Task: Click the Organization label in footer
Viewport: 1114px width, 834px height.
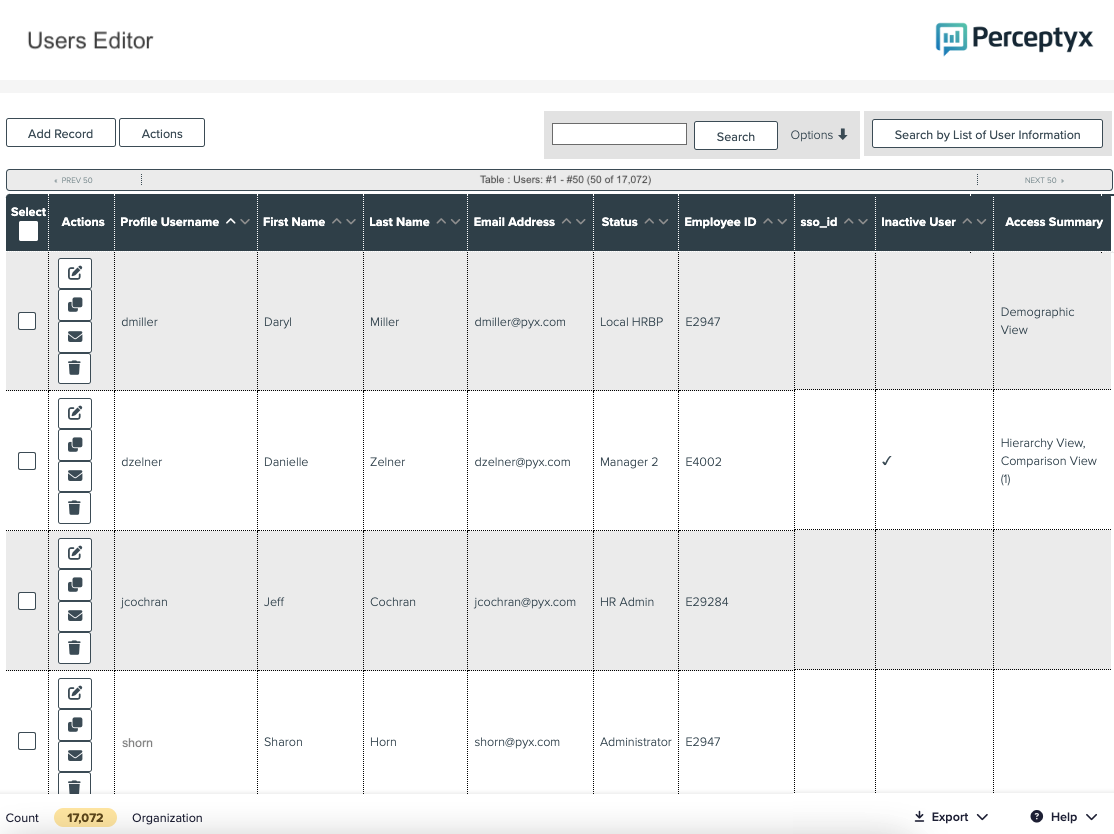Action: click(x=167, y=818)
